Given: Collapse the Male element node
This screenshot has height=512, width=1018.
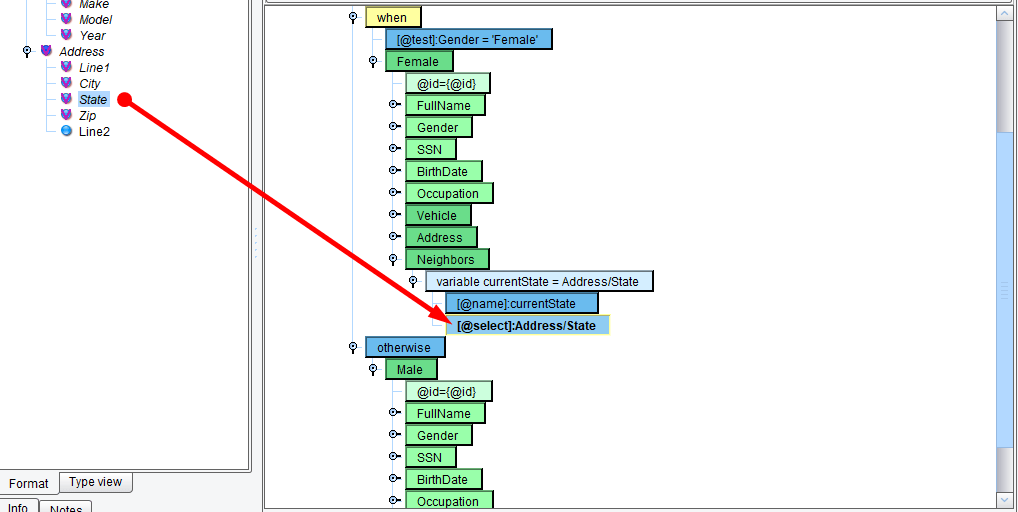Looking at the screenshot, I should (373, 369).
